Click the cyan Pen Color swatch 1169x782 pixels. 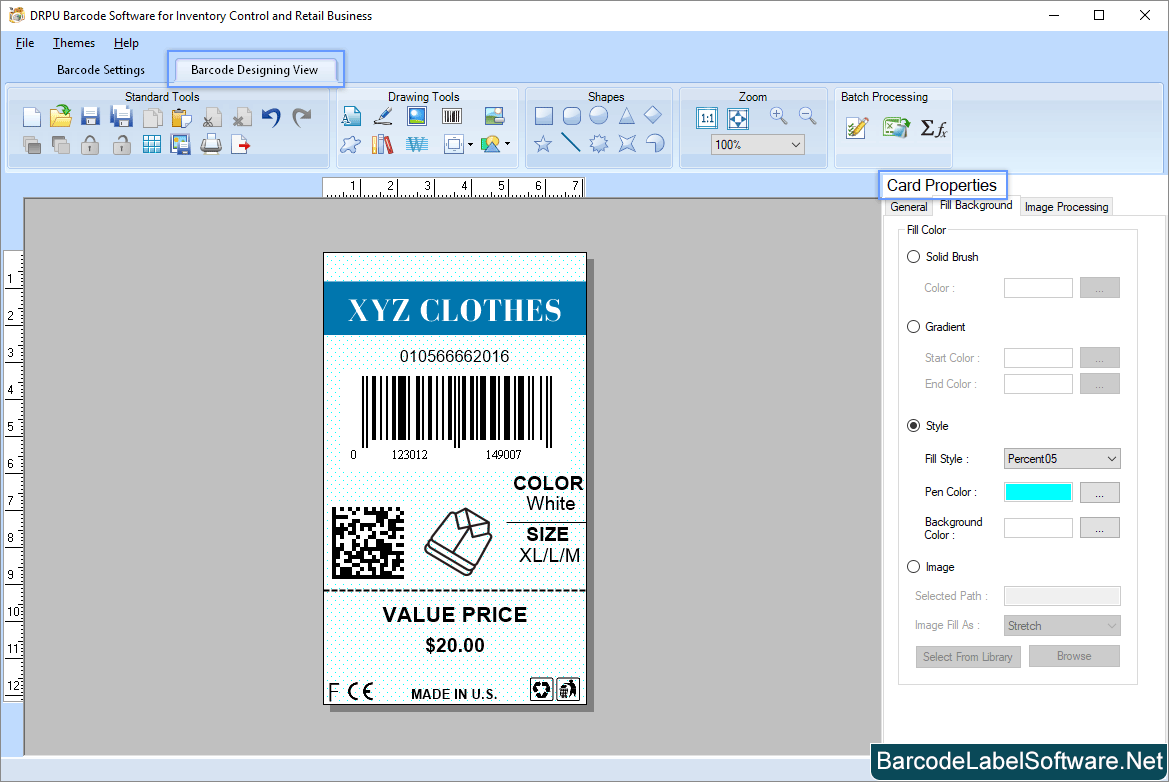1038,492
